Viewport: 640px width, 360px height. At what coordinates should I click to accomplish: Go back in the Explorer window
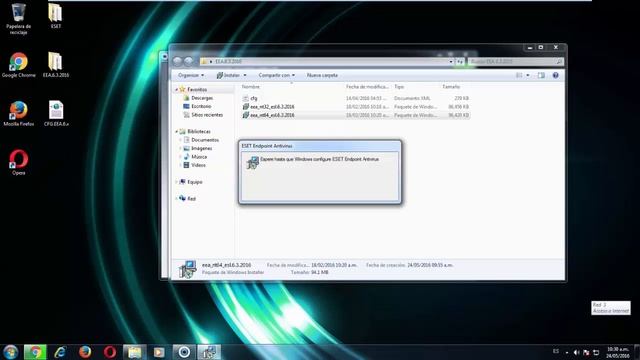coord(177,61)
